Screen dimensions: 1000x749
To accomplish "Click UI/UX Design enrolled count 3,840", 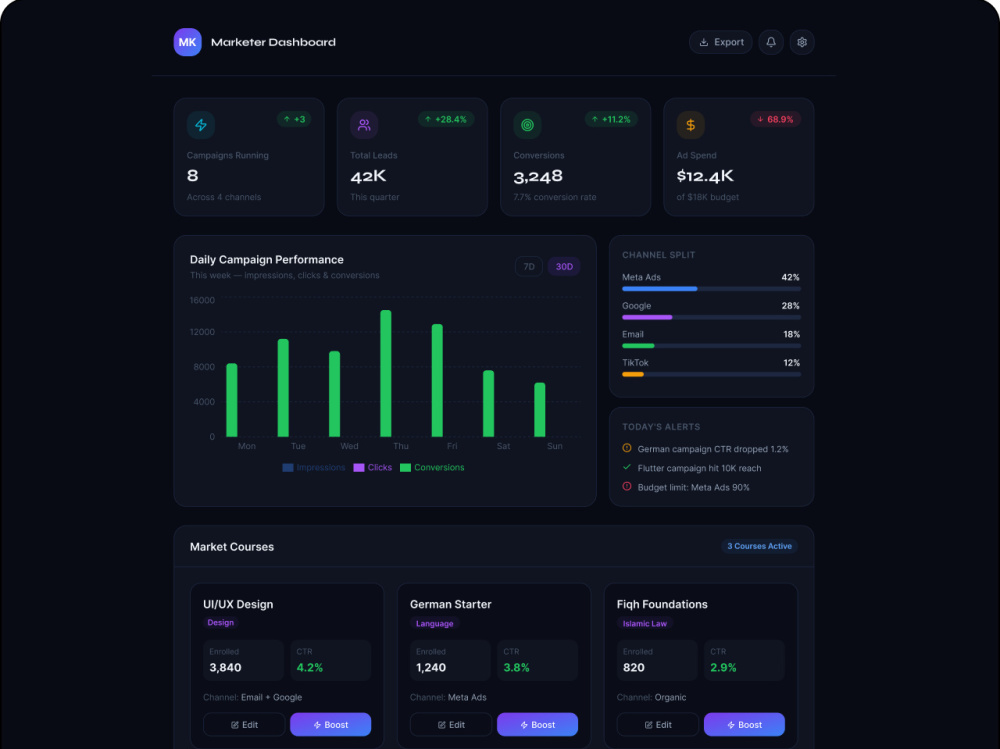I will [225, 667].
